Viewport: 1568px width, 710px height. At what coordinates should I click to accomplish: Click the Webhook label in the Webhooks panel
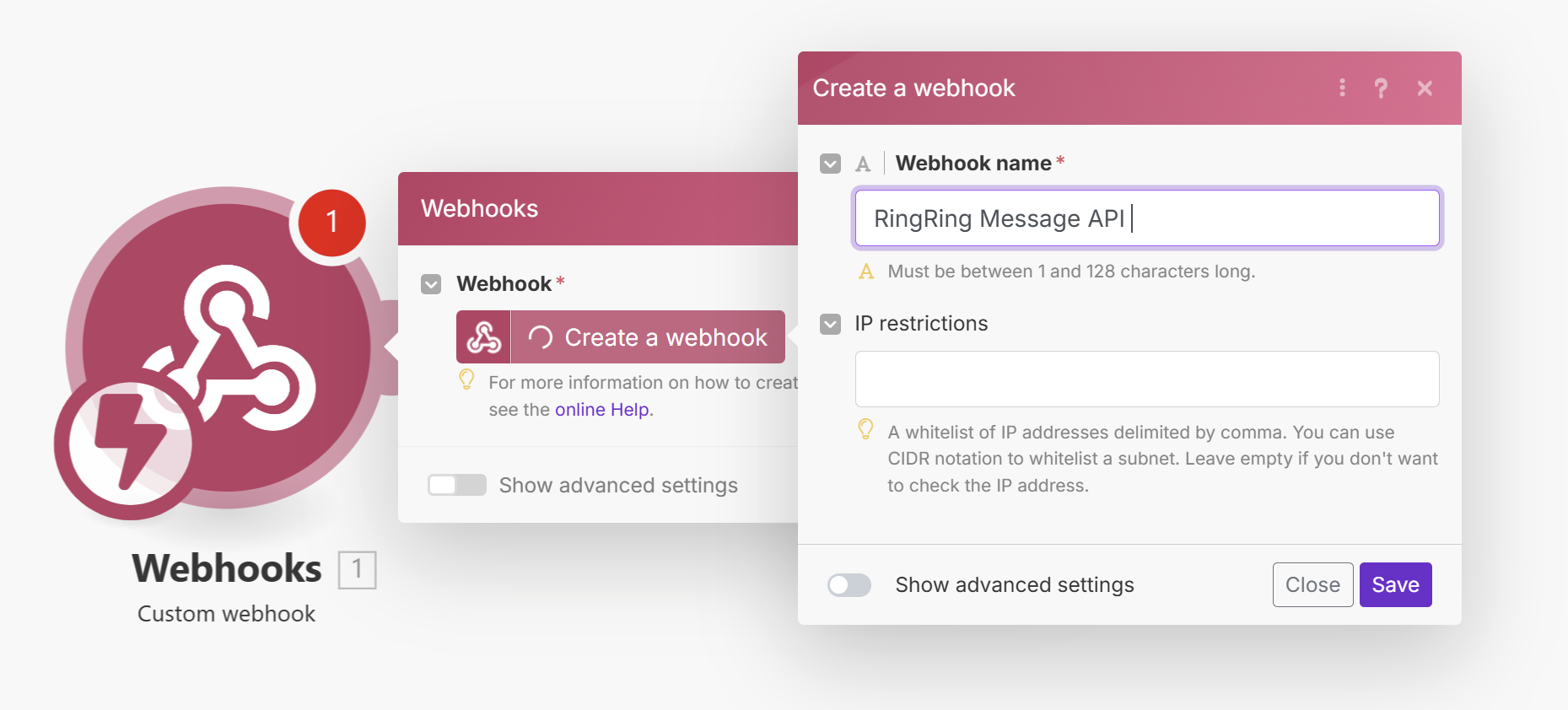click(x=504, y=284)
